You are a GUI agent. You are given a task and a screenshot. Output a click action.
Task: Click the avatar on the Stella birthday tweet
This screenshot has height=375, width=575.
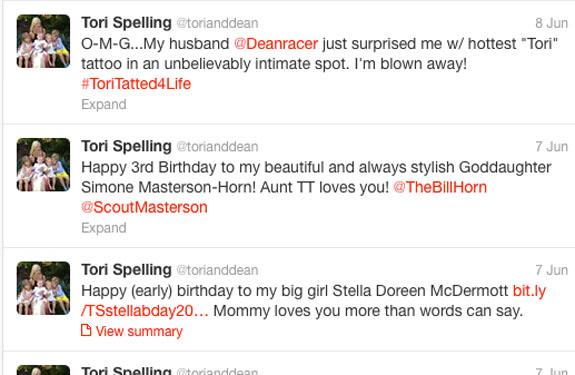(x=43, y=288)
